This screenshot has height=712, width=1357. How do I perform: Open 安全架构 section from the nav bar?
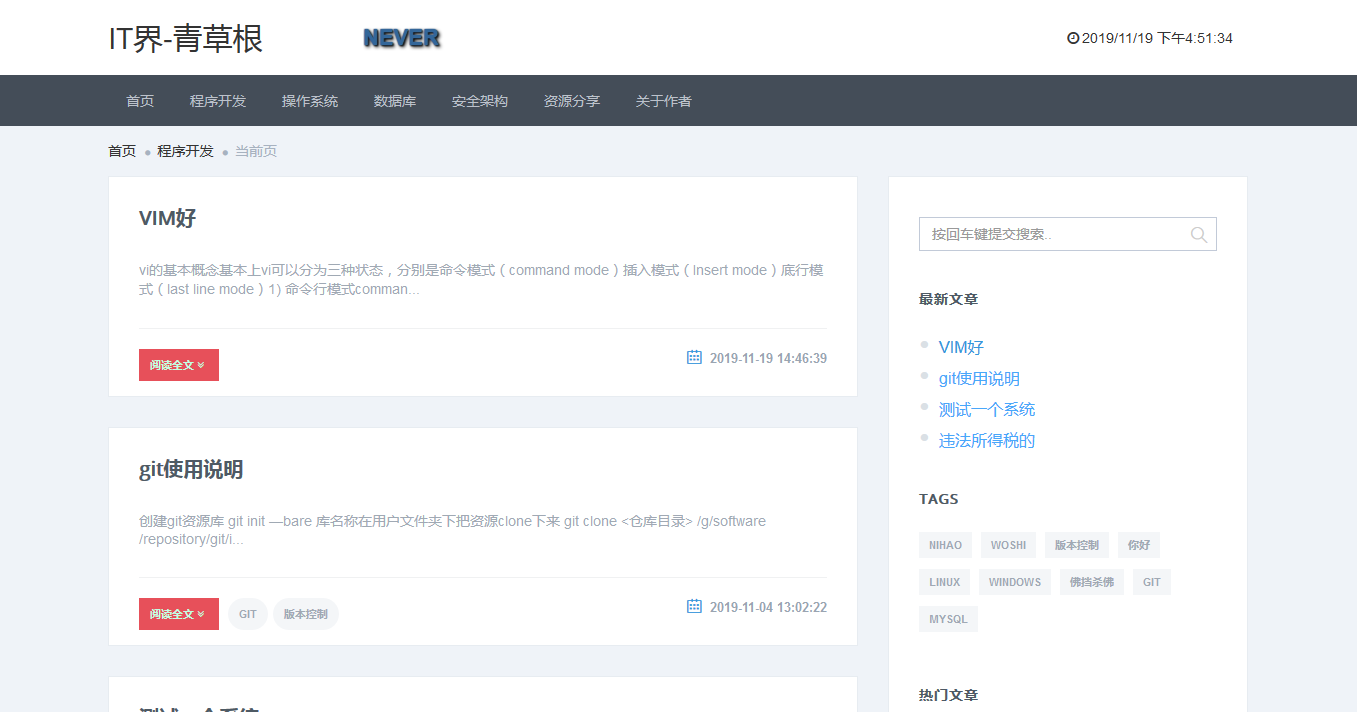click(x=480, y=101)
